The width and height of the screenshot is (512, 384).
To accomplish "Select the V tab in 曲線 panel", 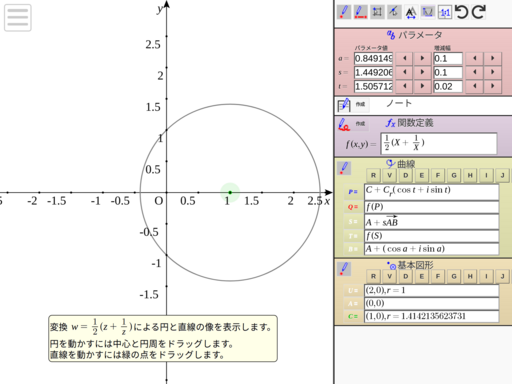I will point(389,175).
